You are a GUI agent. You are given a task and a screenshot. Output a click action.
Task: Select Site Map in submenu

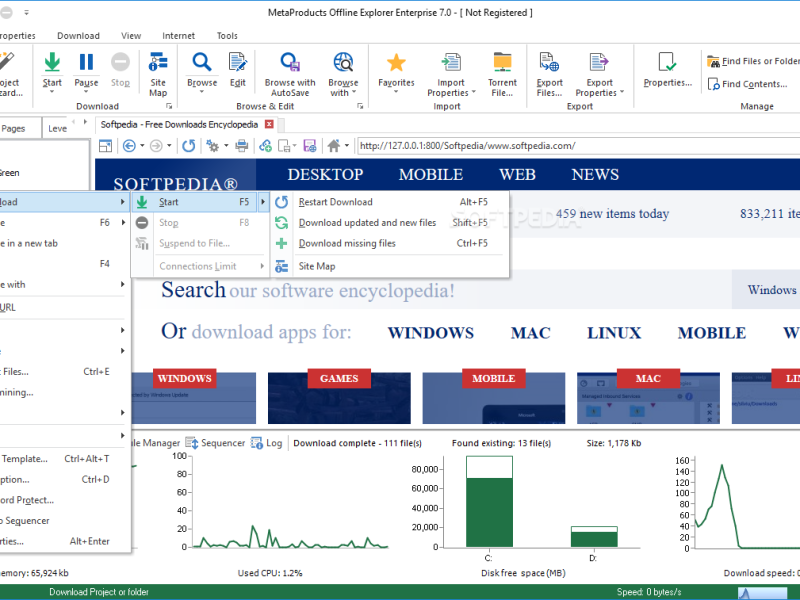tap(390, 266)
